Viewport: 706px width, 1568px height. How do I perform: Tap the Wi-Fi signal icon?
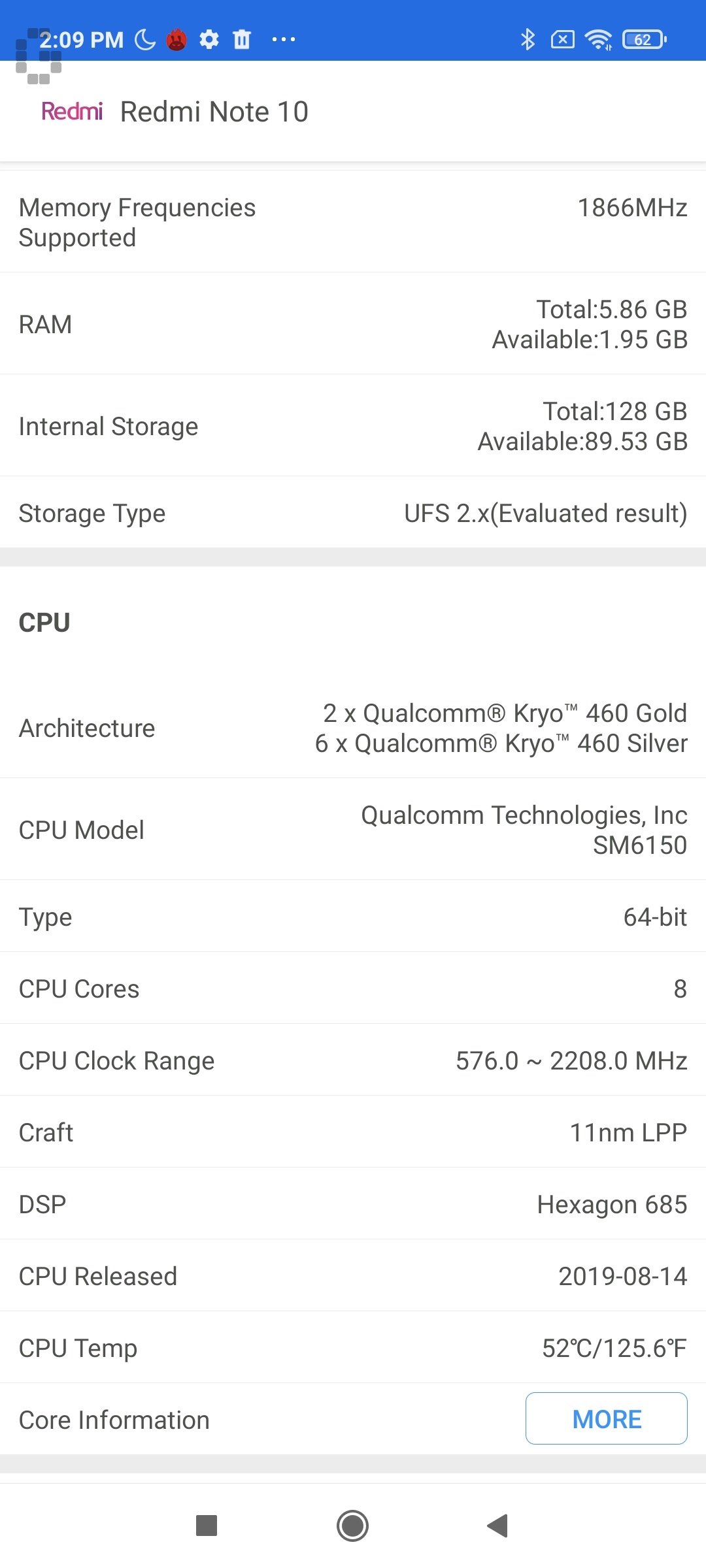coord(599,39)
